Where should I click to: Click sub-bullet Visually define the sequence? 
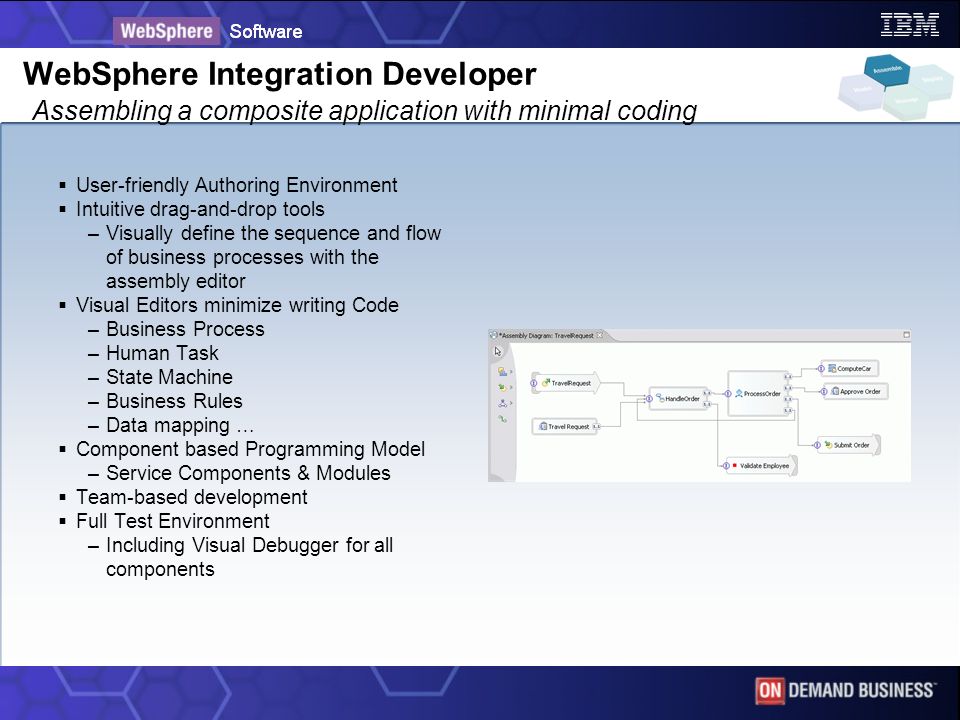pyautogui.click(x=273, y=257)
